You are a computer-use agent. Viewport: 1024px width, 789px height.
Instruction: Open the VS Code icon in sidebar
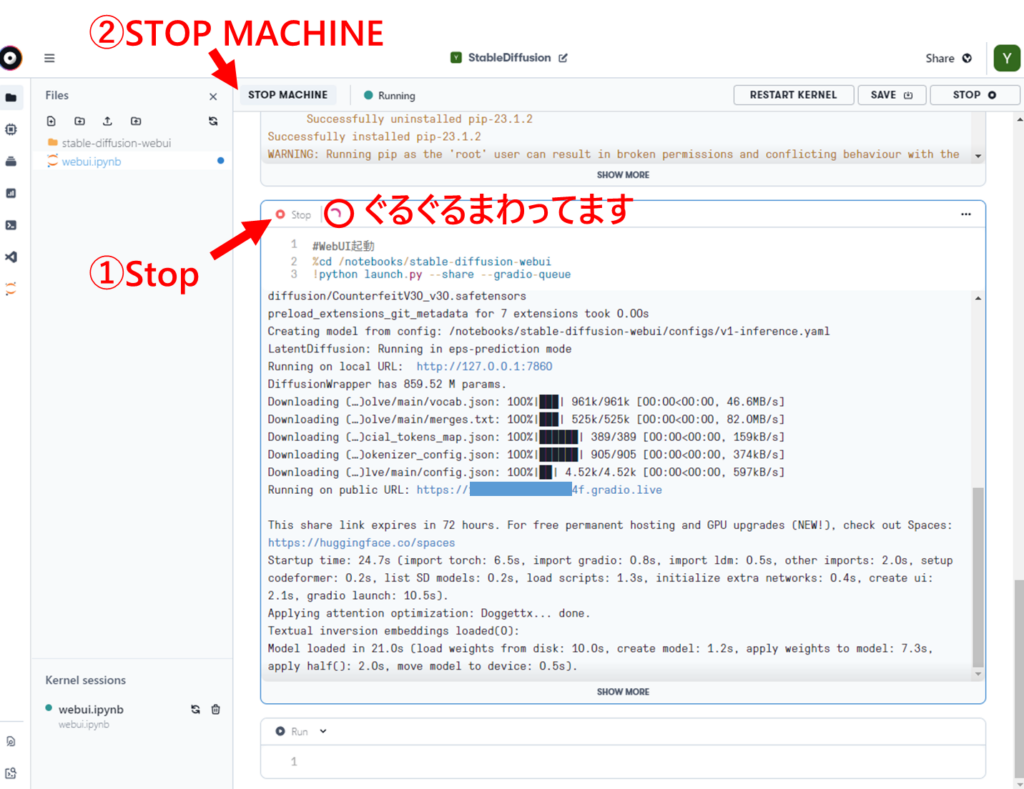point(11,257)
